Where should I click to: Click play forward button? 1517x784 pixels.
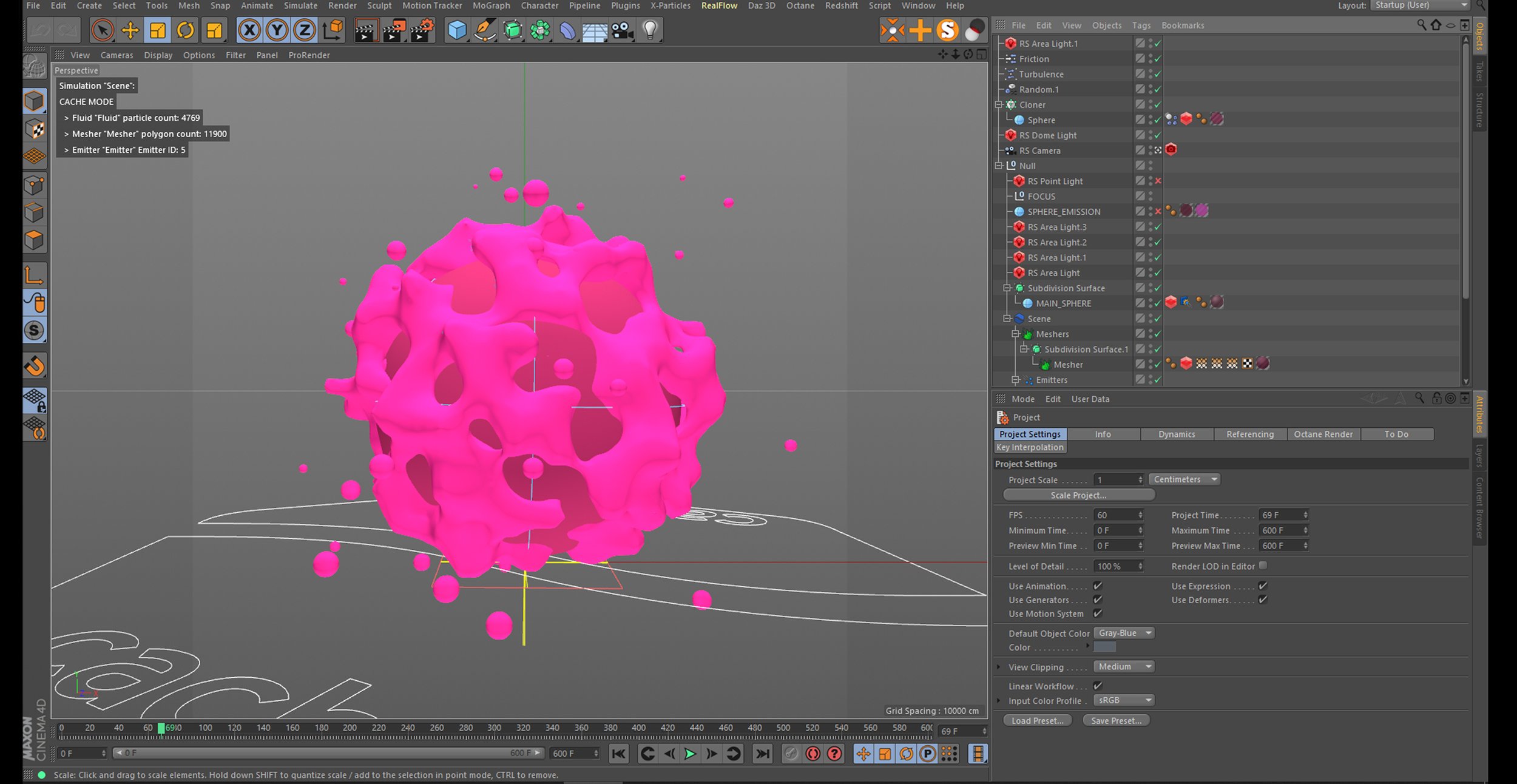point(690,754)
